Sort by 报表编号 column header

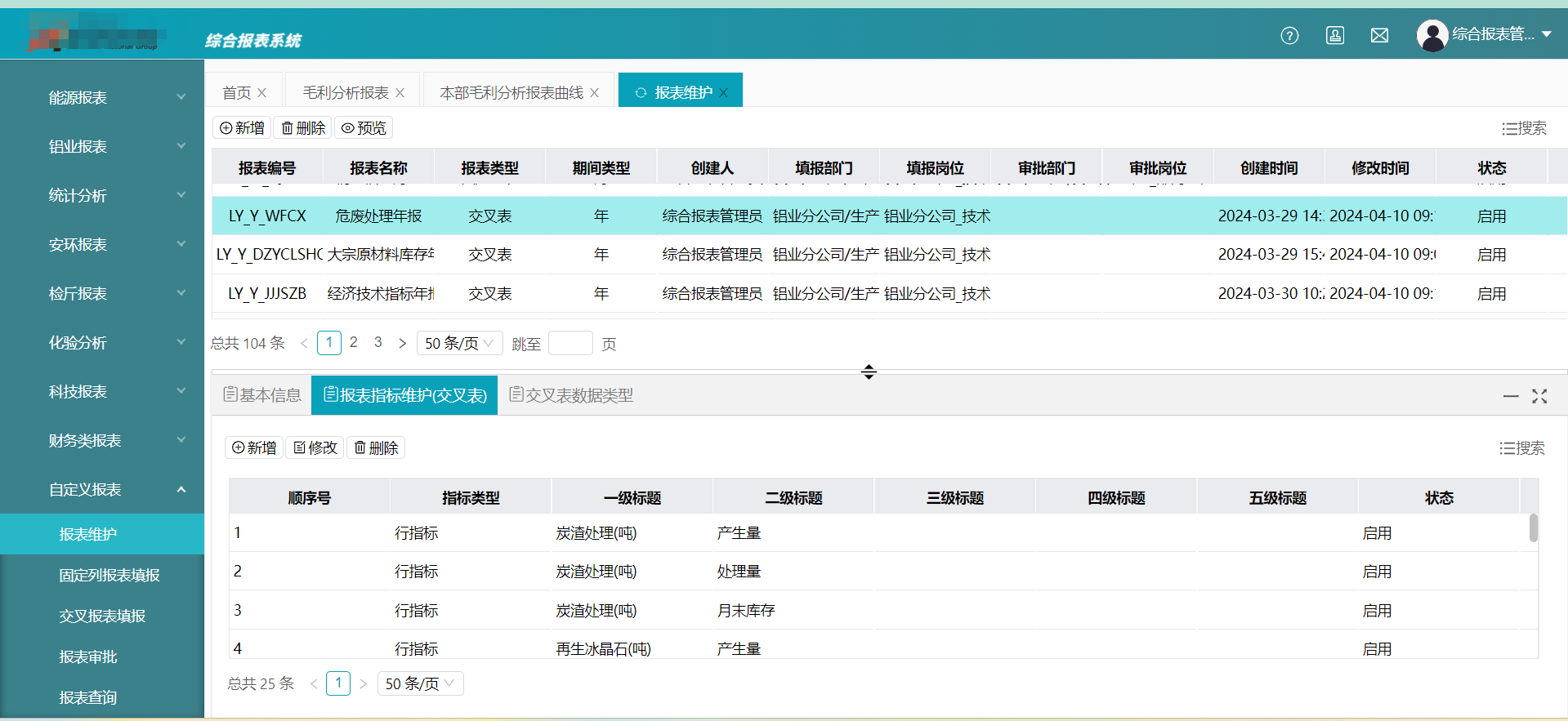click(x=267, y=168)
